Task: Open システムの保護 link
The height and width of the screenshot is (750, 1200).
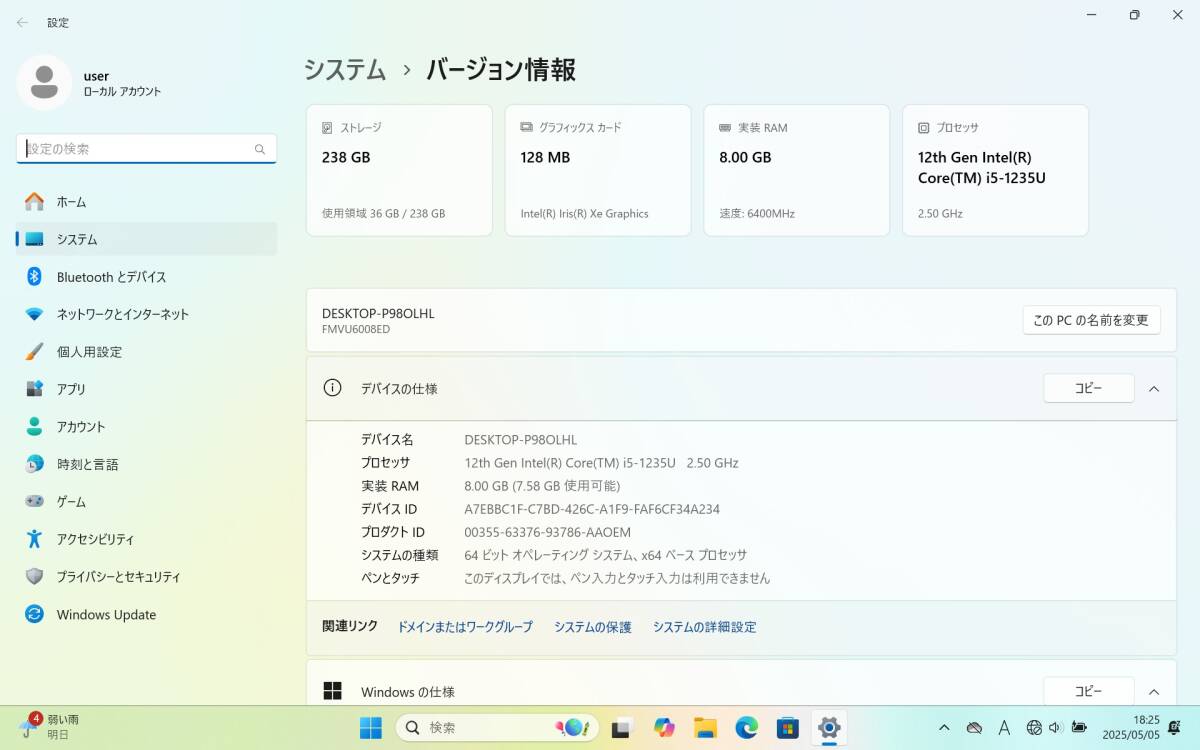Action: (x=593, y=627)
